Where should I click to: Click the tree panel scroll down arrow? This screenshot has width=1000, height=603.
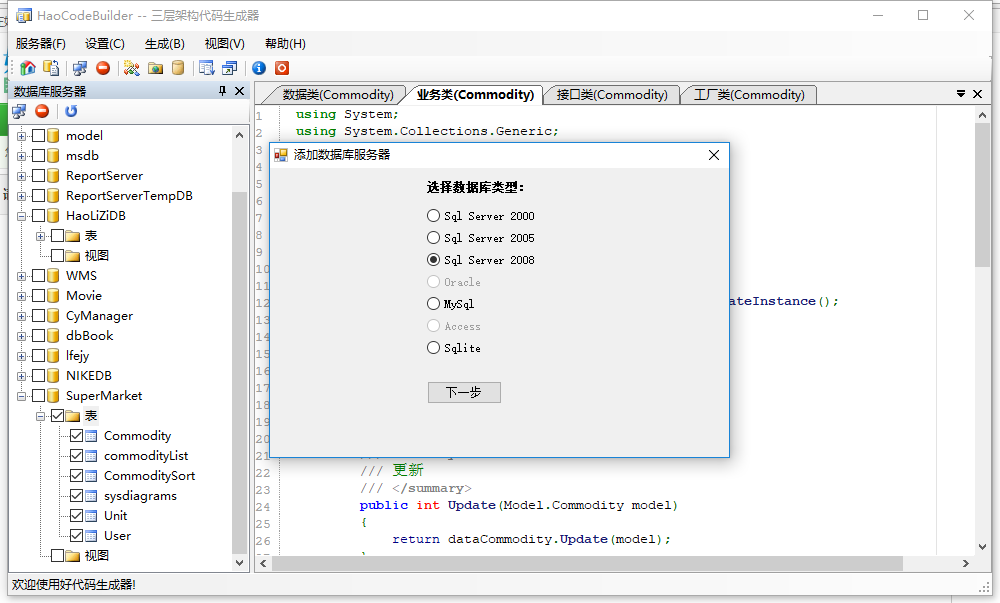click(239, 563)
